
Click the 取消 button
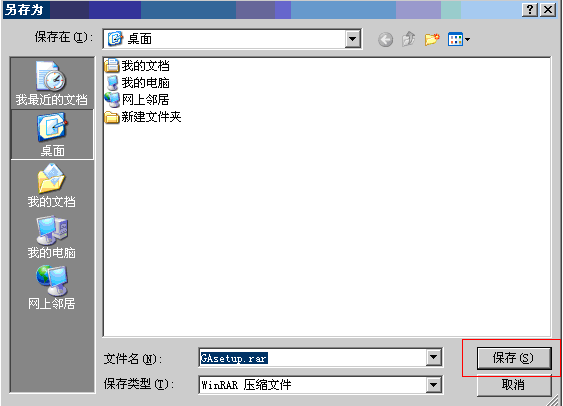[x=513, y=385]
